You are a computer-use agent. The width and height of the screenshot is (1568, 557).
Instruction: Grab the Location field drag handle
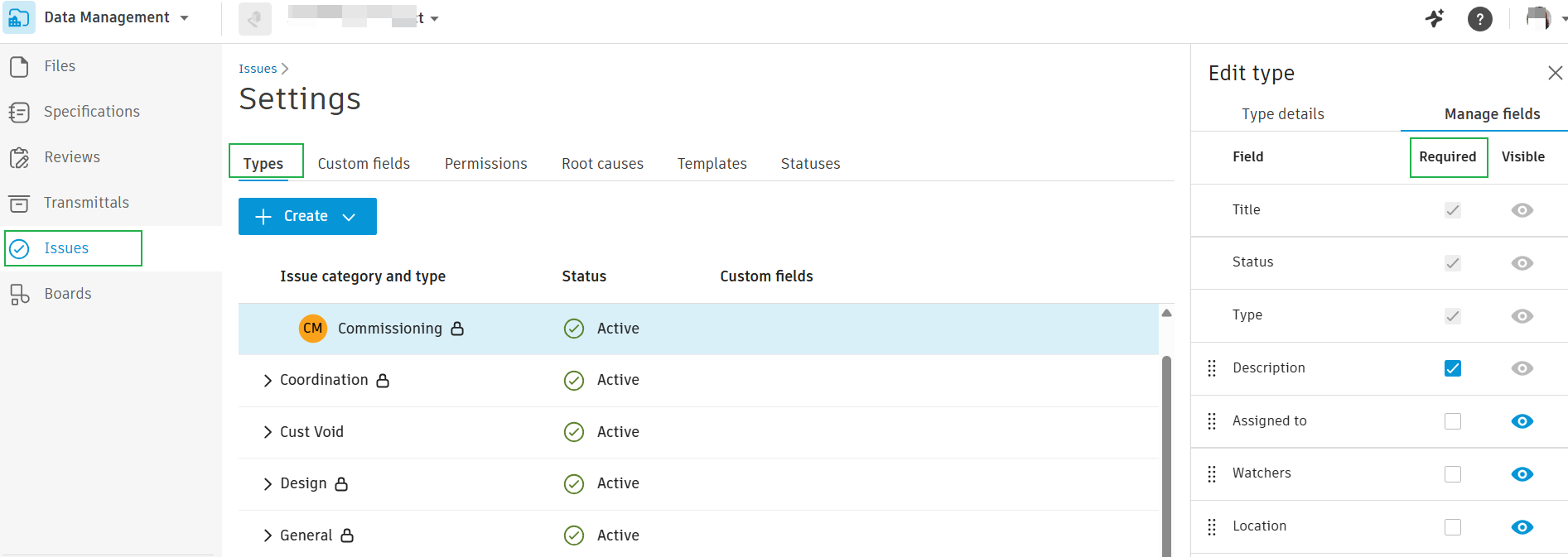(x=1212, y=527)
